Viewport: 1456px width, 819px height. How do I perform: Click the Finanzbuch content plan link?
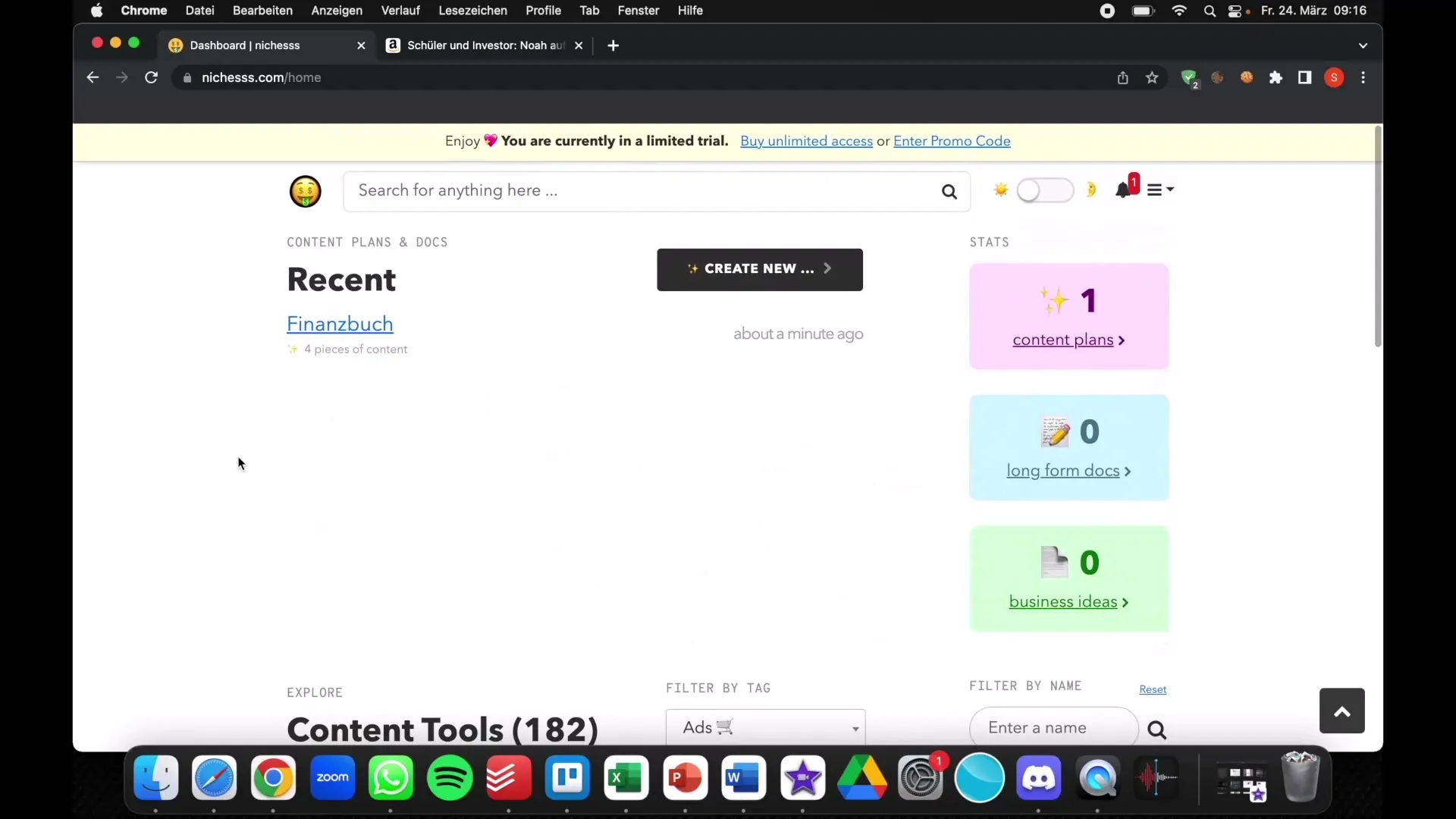[x=339, y=323]
